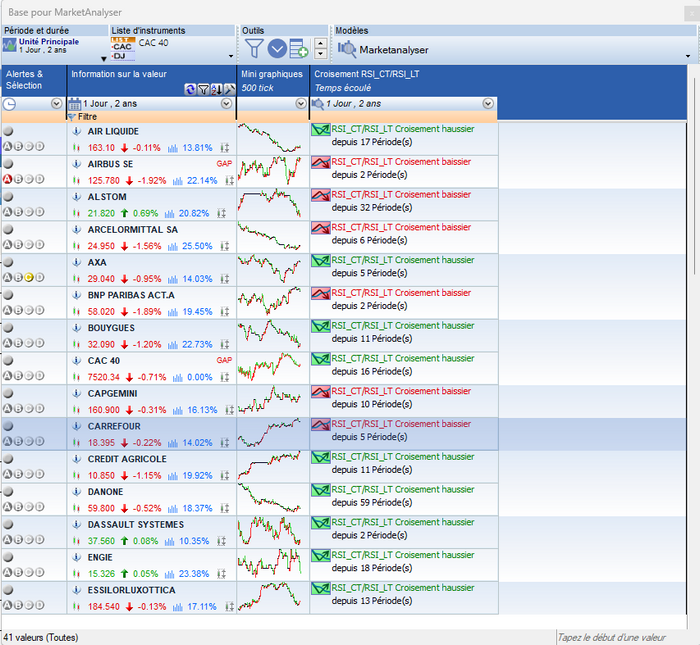Open the chart icon at the end of the BOUYGUES row
The width and height of the screenshot is (700, 645).
(225, 345)
